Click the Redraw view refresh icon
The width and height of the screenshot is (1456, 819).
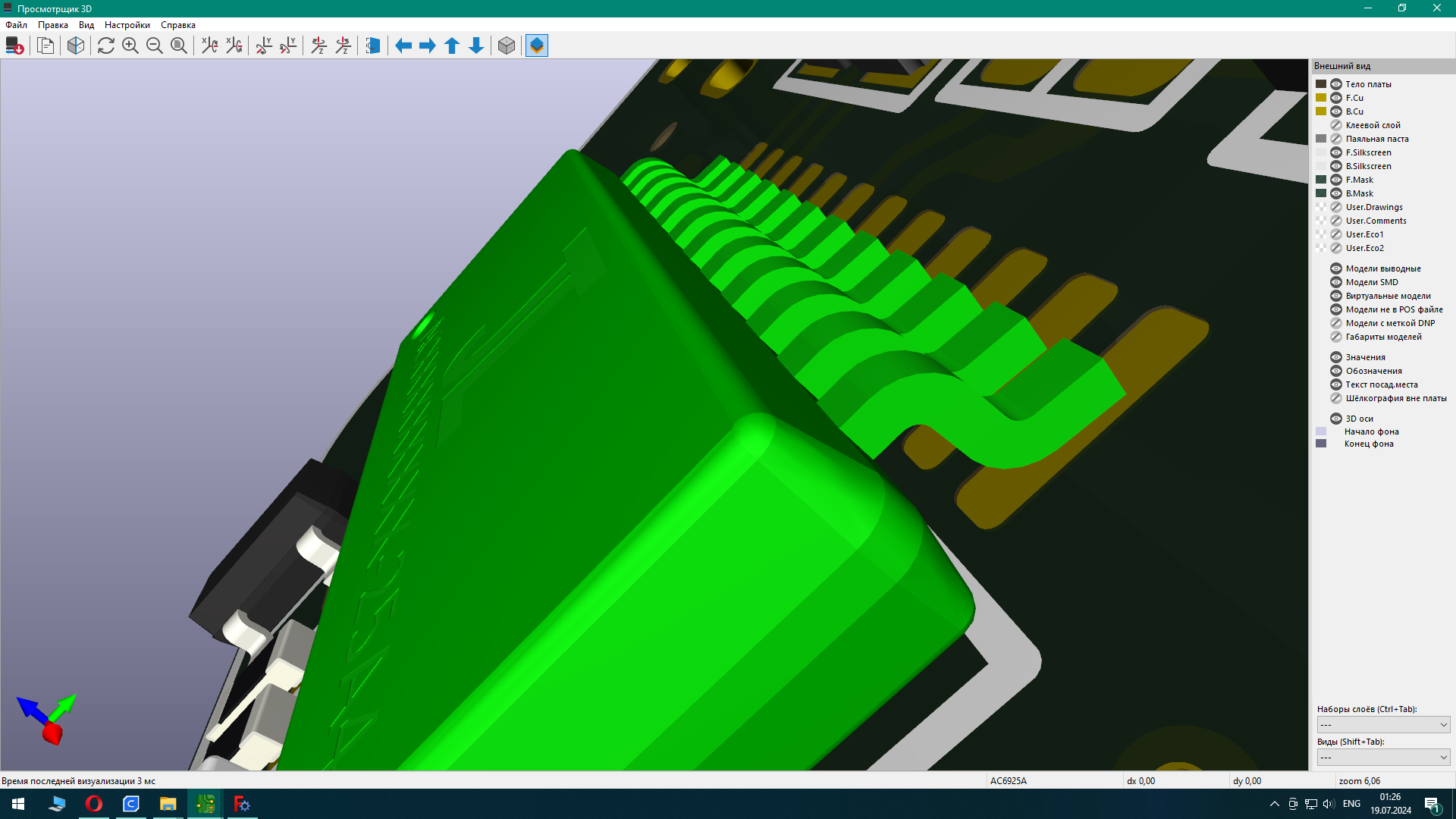(106, 45)
